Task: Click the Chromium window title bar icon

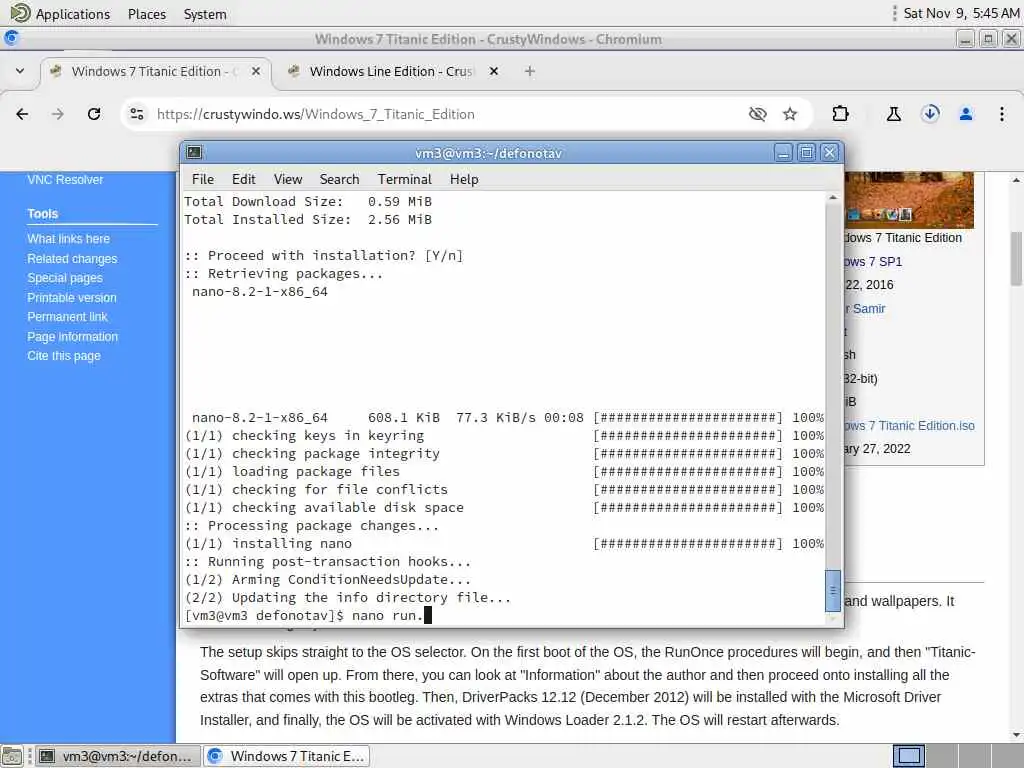Action: click(x=11, y=39)
